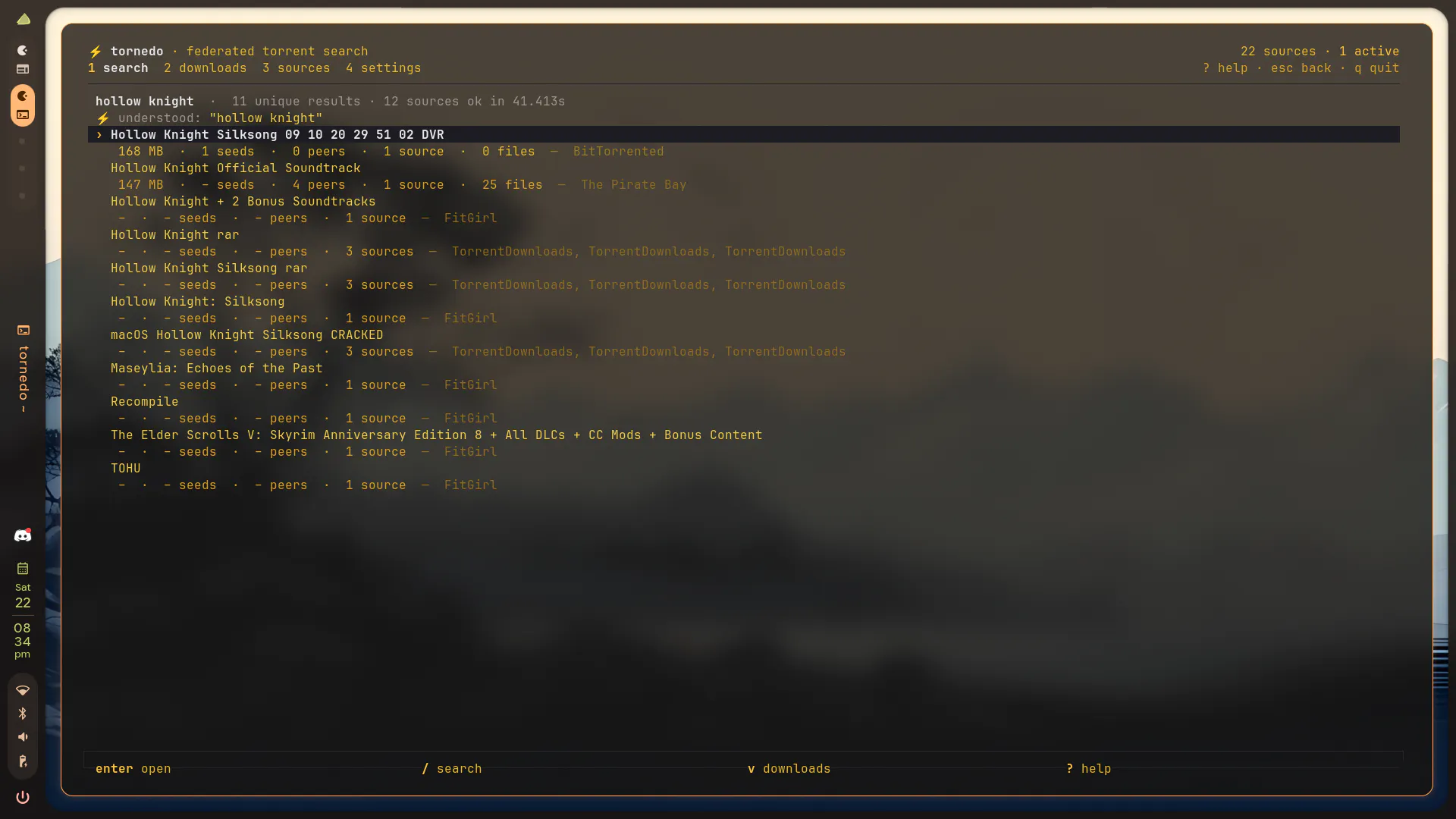Click the 1 seeds value
This screenshot has width=1456, height=819.
click(x=228, y=152)
